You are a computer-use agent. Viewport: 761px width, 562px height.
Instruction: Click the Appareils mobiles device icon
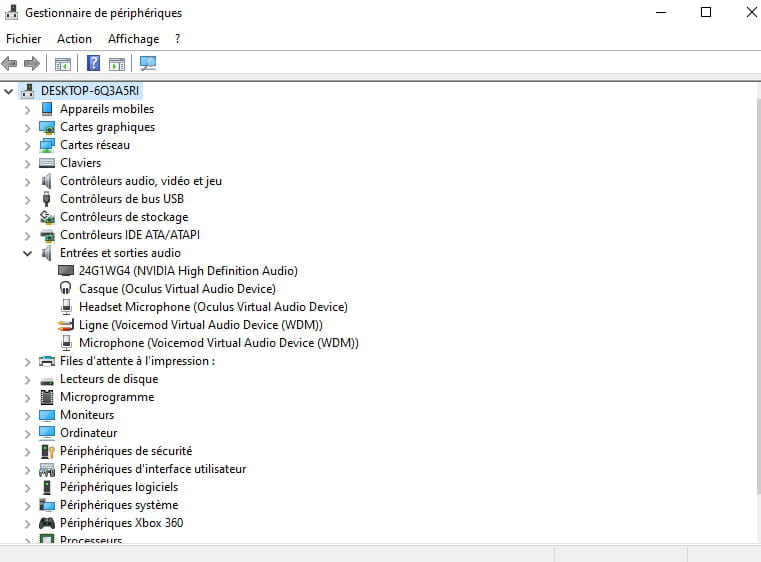(x=47, y=109)
